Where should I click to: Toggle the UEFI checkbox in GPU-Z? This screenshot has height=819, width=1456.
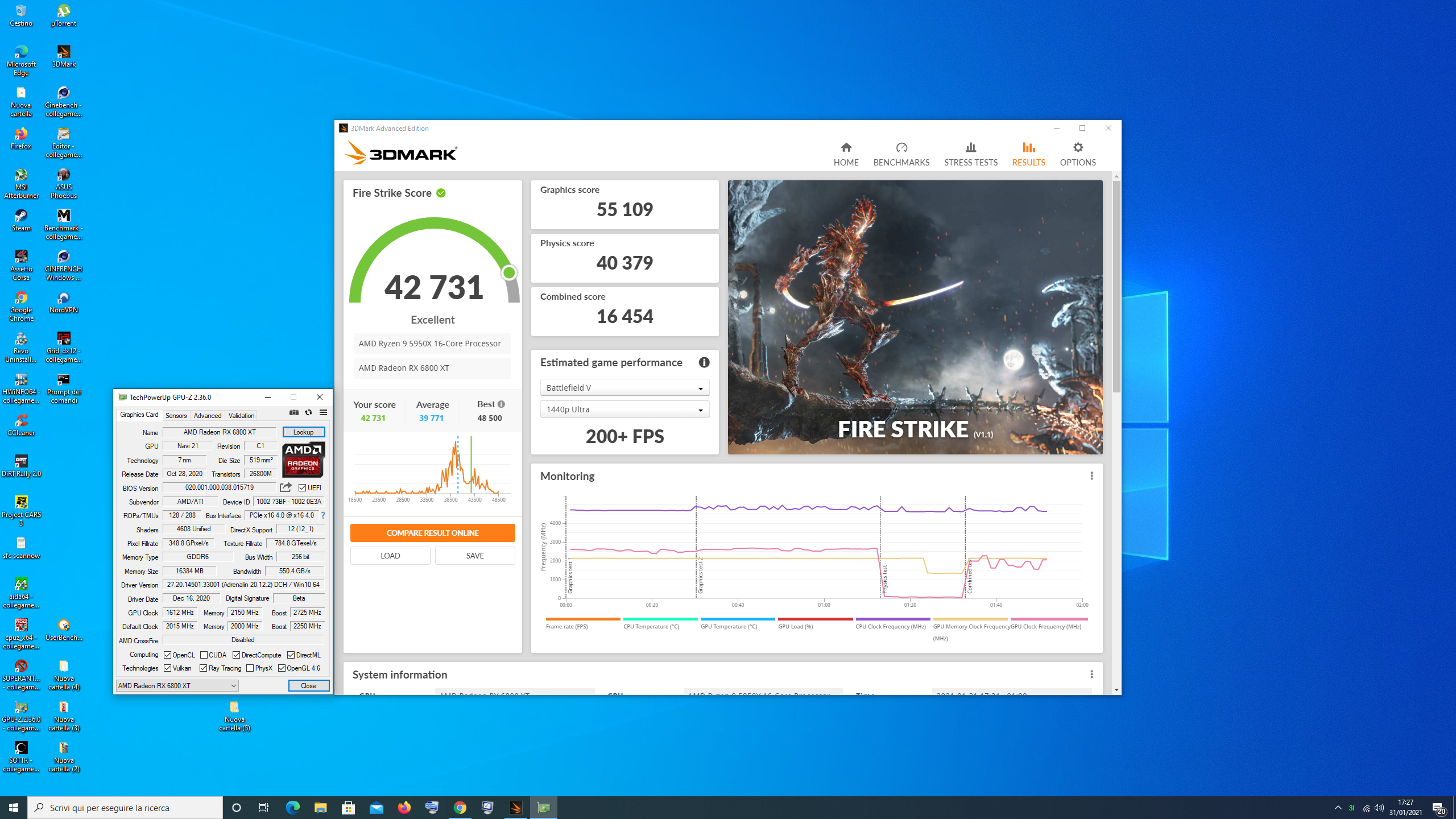coord(303,488)
